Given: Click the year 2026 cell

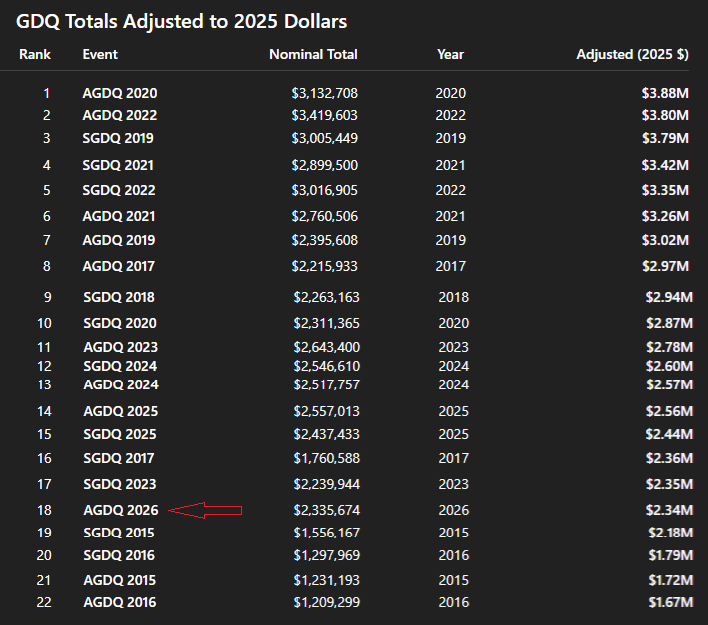Looking at the screenshot, I should click(x=454, y=510).
